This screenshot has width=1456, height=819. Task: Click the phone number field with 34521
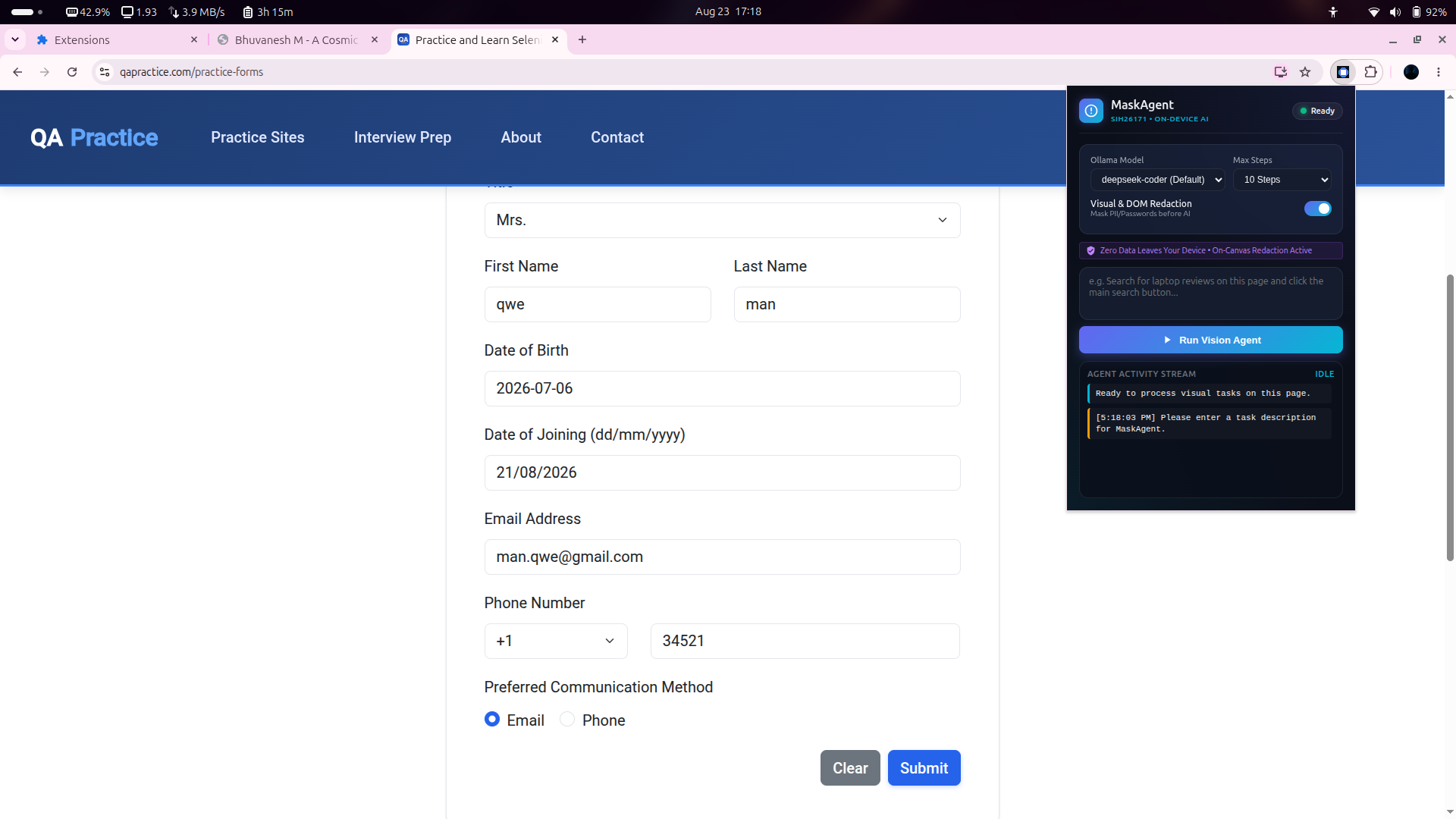(x=805, y=641)
